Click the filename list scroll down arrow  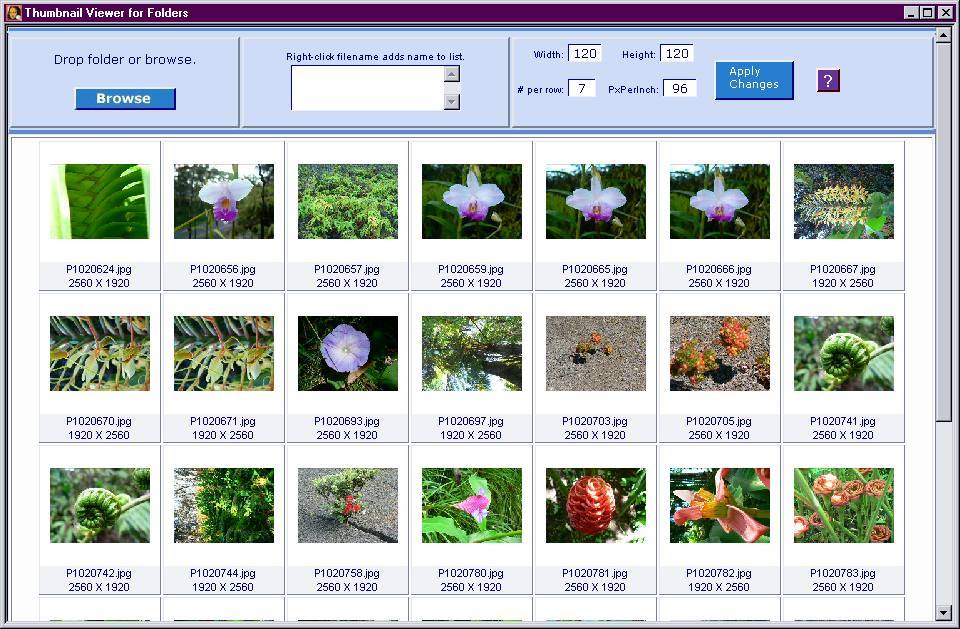[452, 102]
